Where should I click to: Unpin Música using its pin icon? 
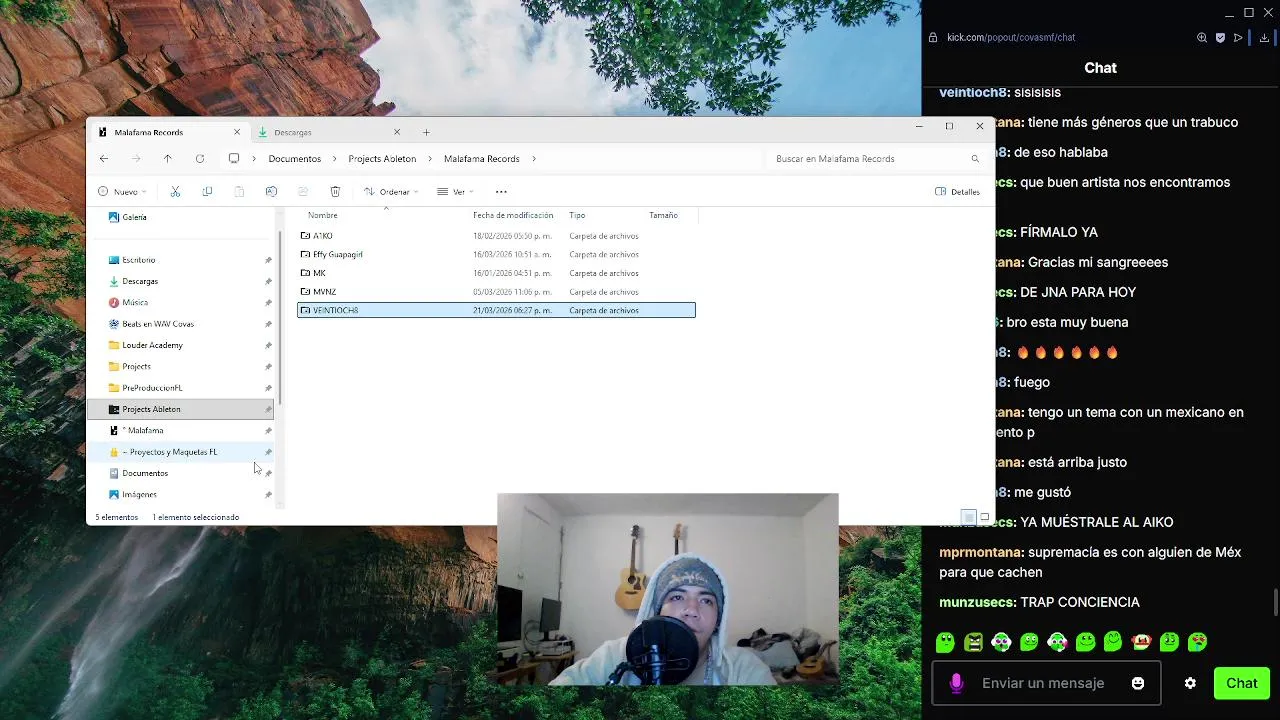tap(268, 302)
